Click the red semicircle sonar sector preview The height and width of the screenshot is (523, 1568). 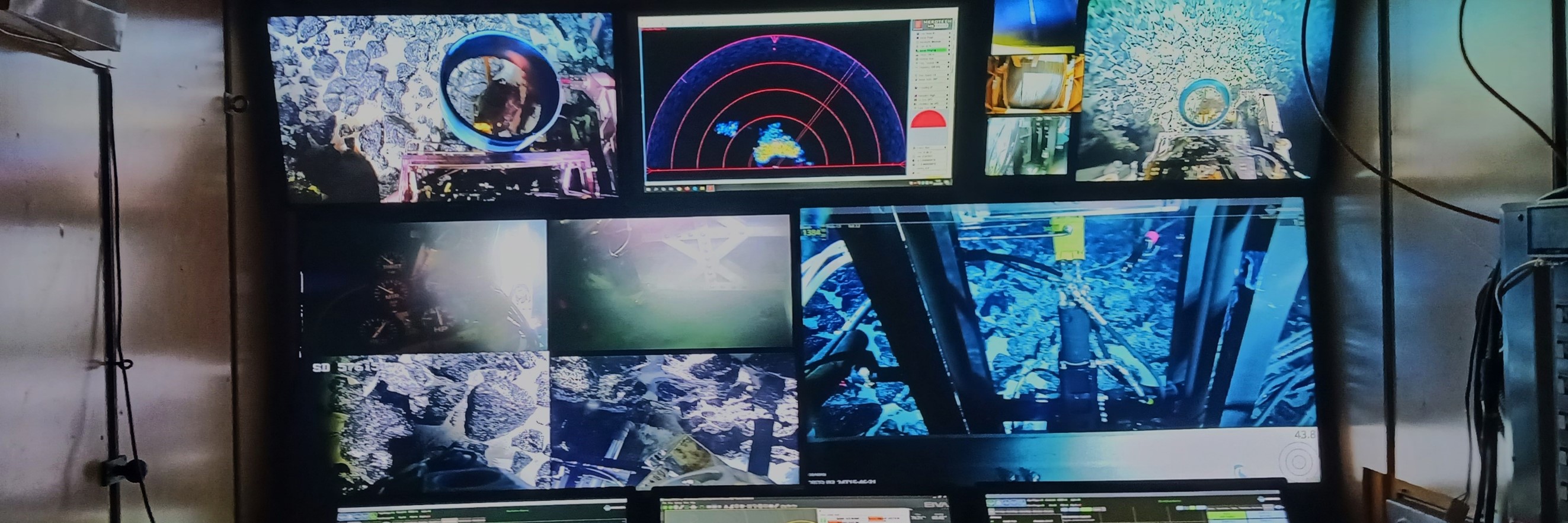pos(928,119)
